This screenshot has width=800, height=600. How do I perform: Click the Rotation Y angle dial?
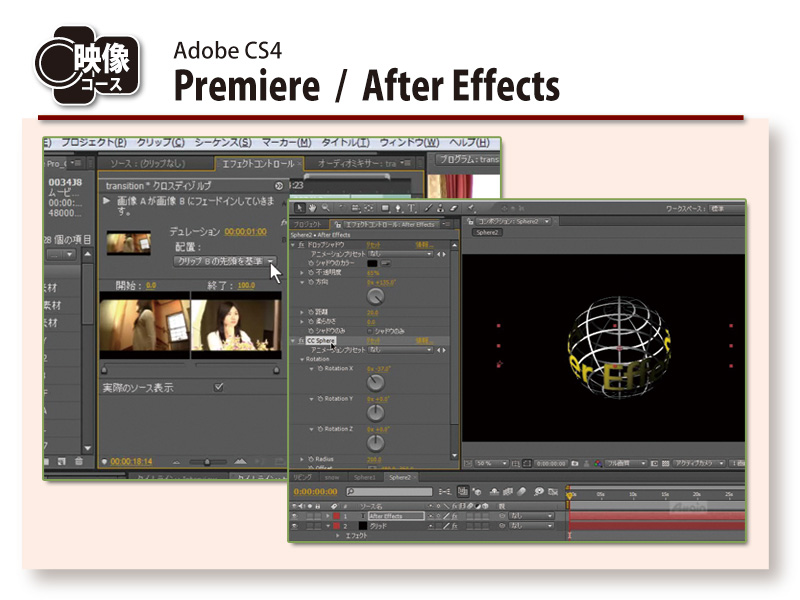[x=376, y=413]
